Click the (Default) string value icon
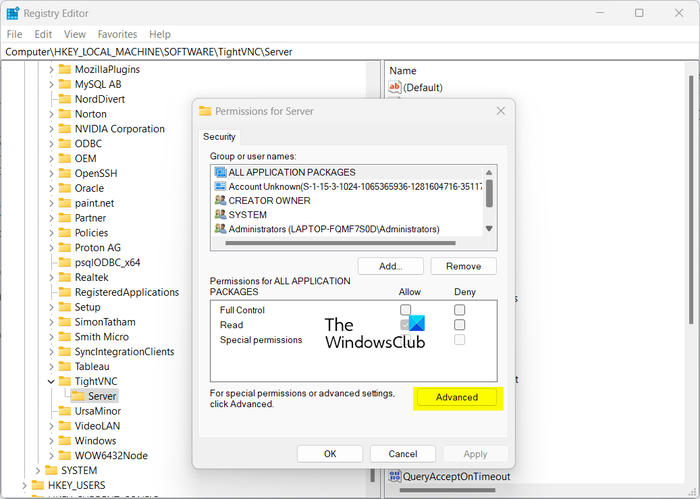Image resolution: width=700 pixels, height=499 pixels. click(395, 87)
